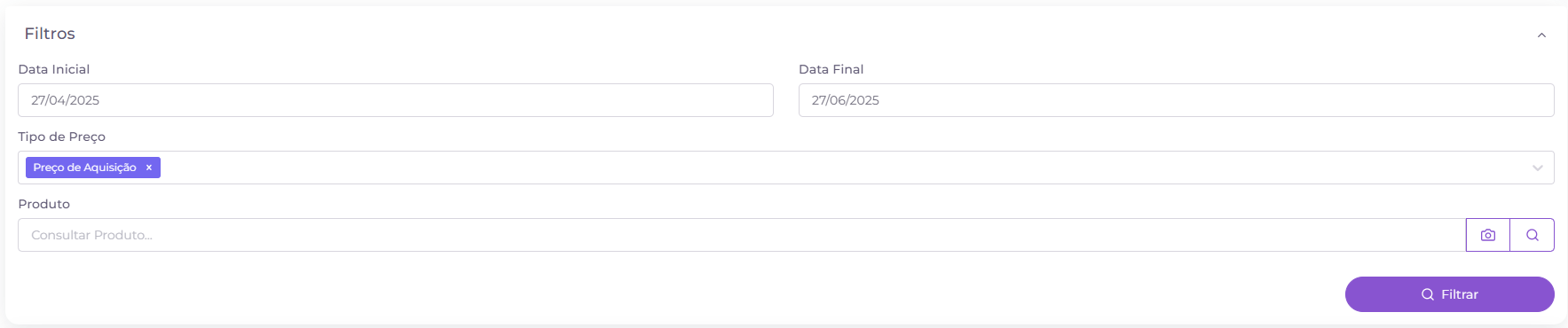
Task: Focus the Data Inicial date field
Action: point(396,100)
